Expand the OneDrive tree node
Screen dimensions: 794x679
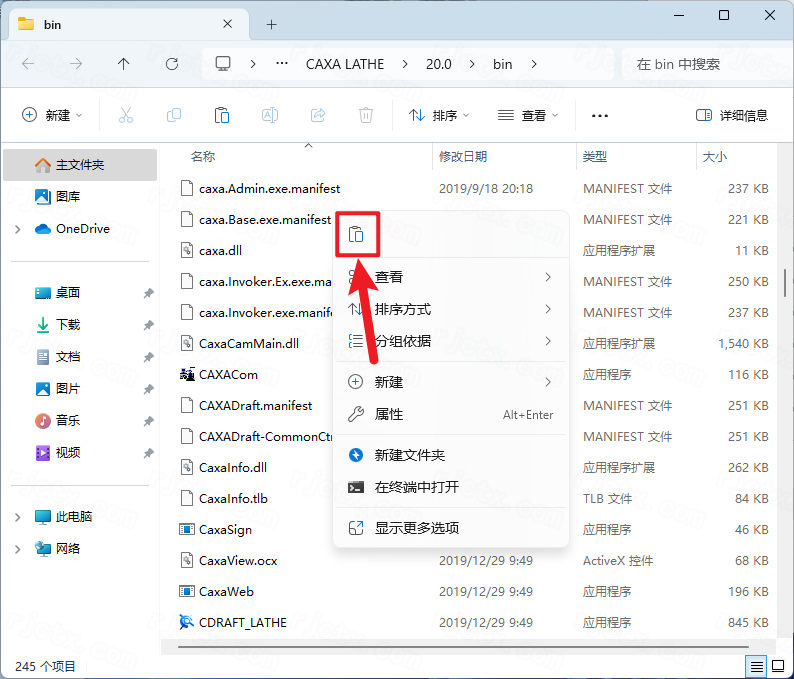(x=18, y=229)
